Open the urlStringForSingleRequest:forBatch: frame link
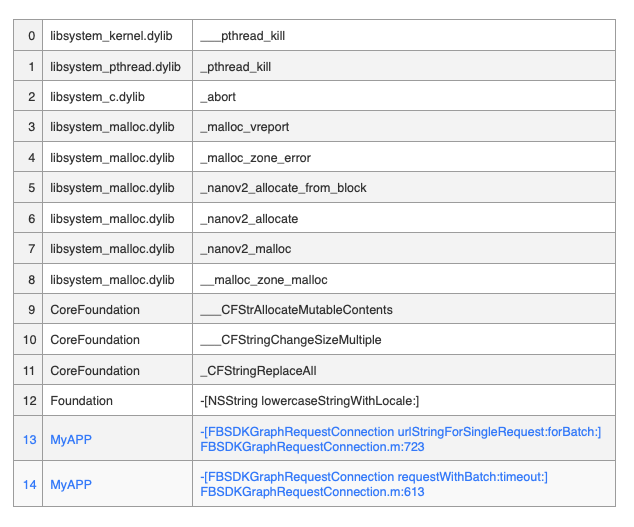Image resolution: width=634 pixels, height=527 pixels. 400,439
